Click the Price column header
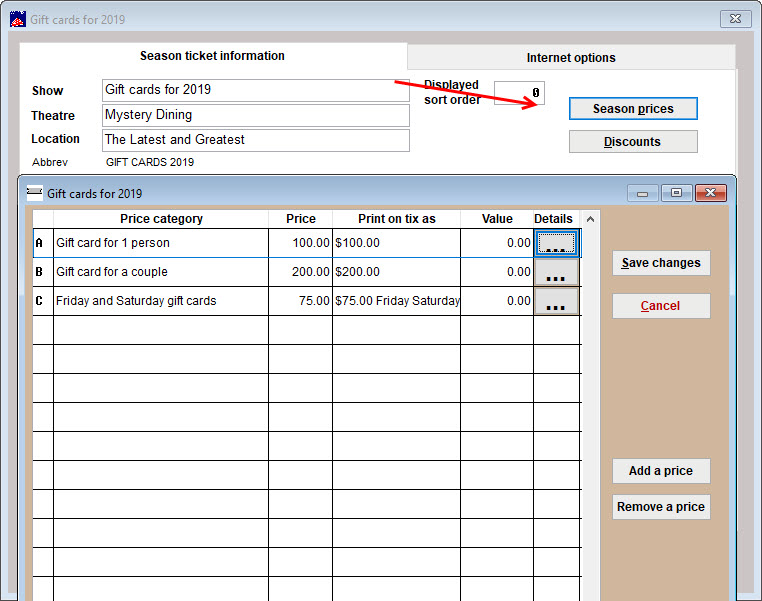Image resolution: width=762 pixels, height=601 pixels. coord(300,219)
